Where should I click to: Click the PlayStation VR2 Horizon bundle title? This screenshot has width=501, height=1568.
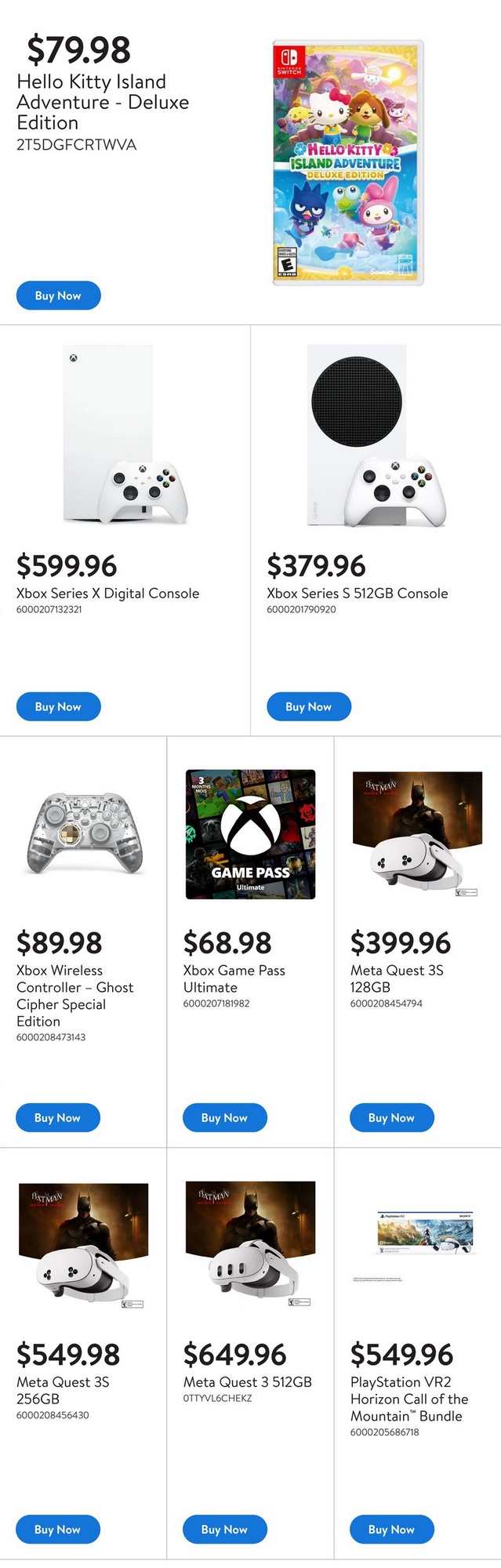point(409,1399)
